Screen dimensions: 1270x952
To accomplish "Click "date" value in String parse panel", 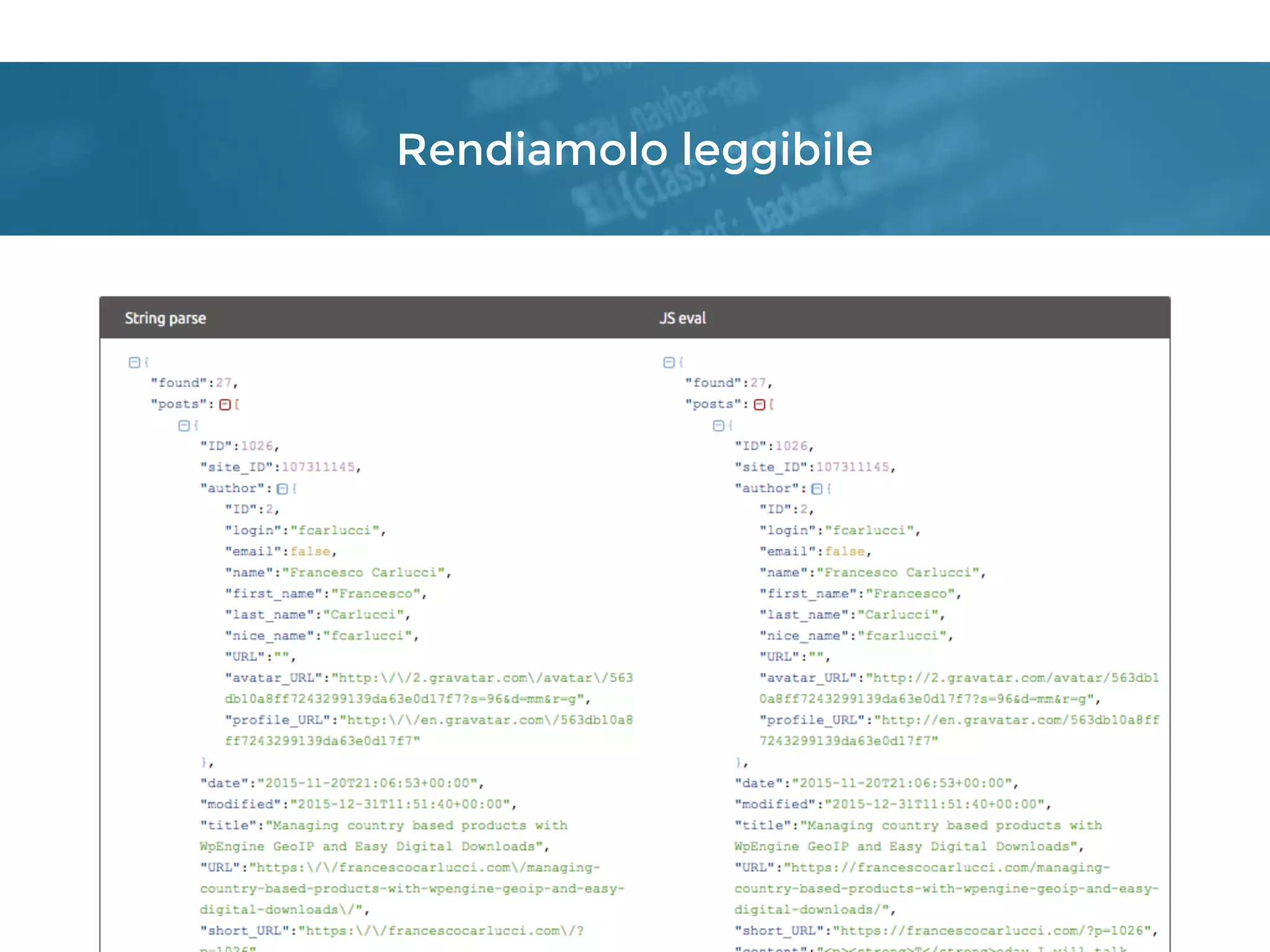I will tap(367, 783).
